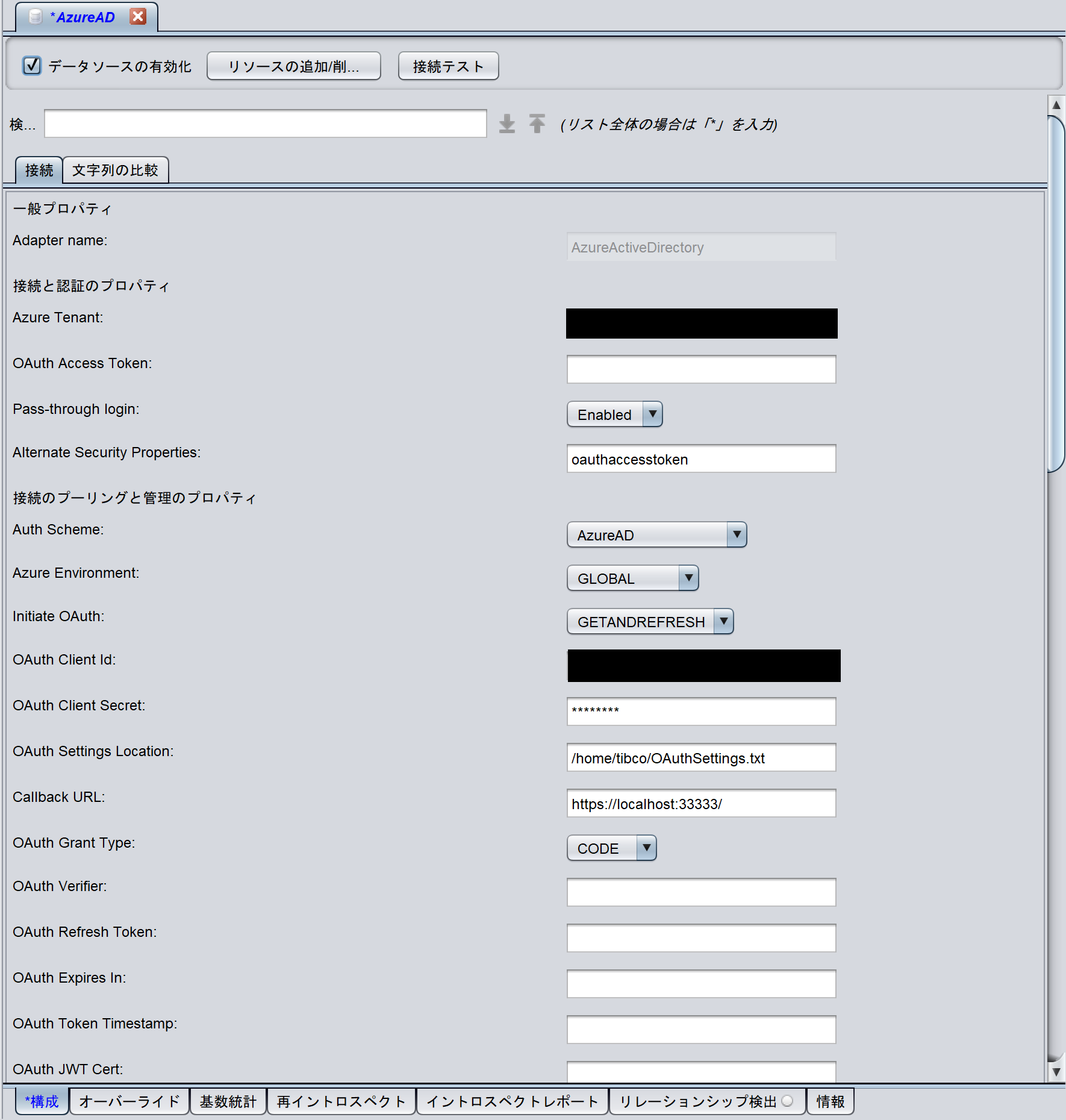The image size is (1066, 1120).
Task: Click the OAuth Settings Location label
Action: 93,751
